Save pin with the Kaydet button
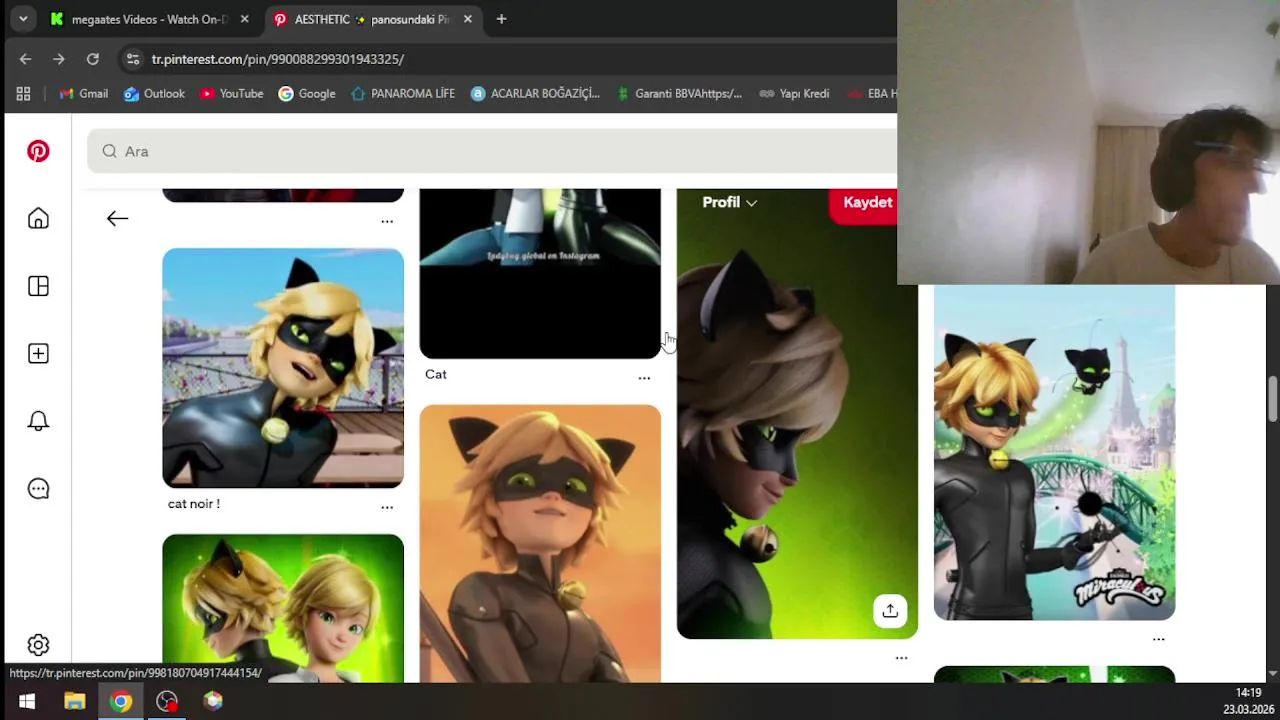 pyautogui.click(x=866, y=203)
